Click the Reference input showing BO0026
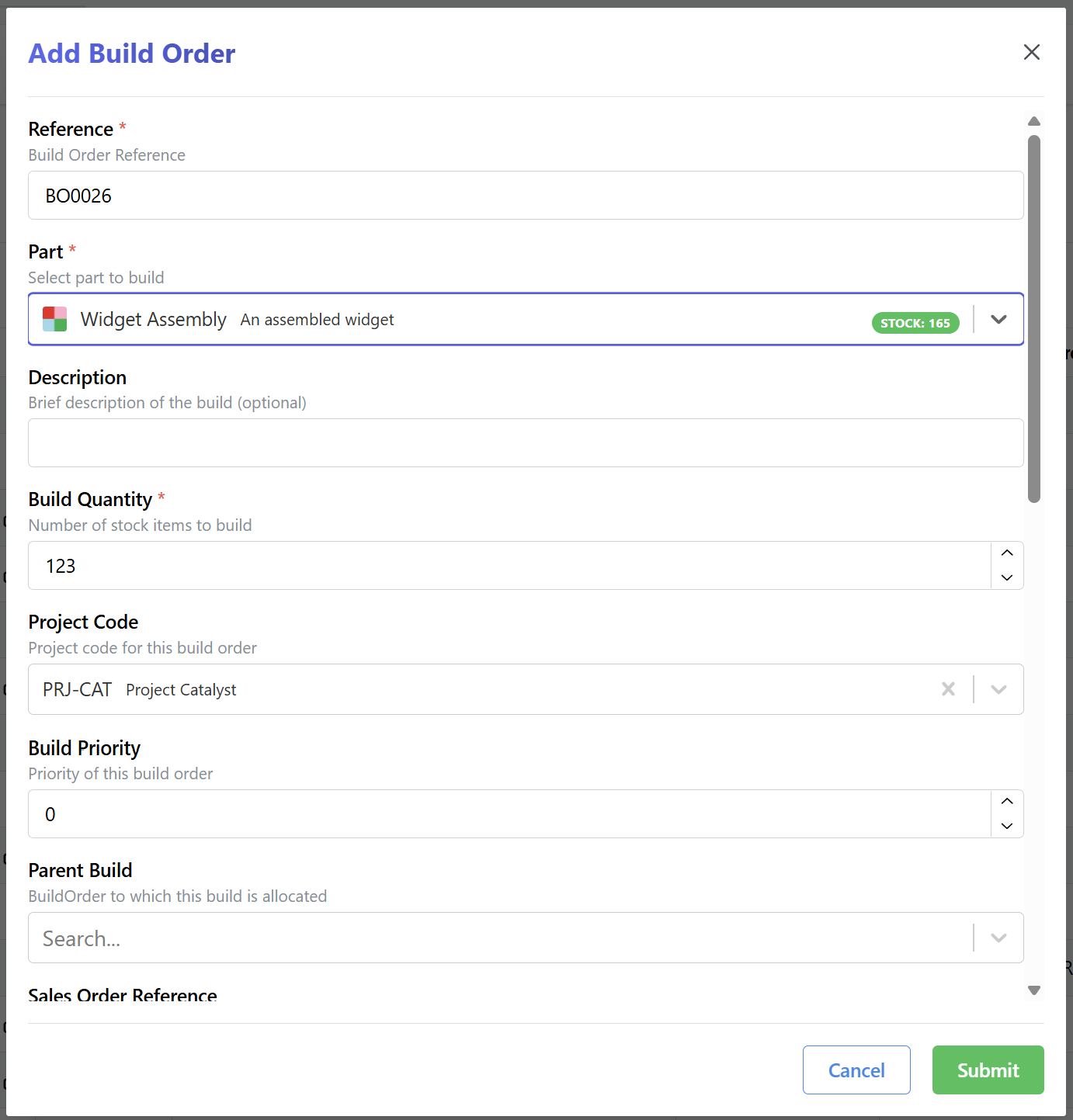The image size is (1073, 1120). coord(526,195)
